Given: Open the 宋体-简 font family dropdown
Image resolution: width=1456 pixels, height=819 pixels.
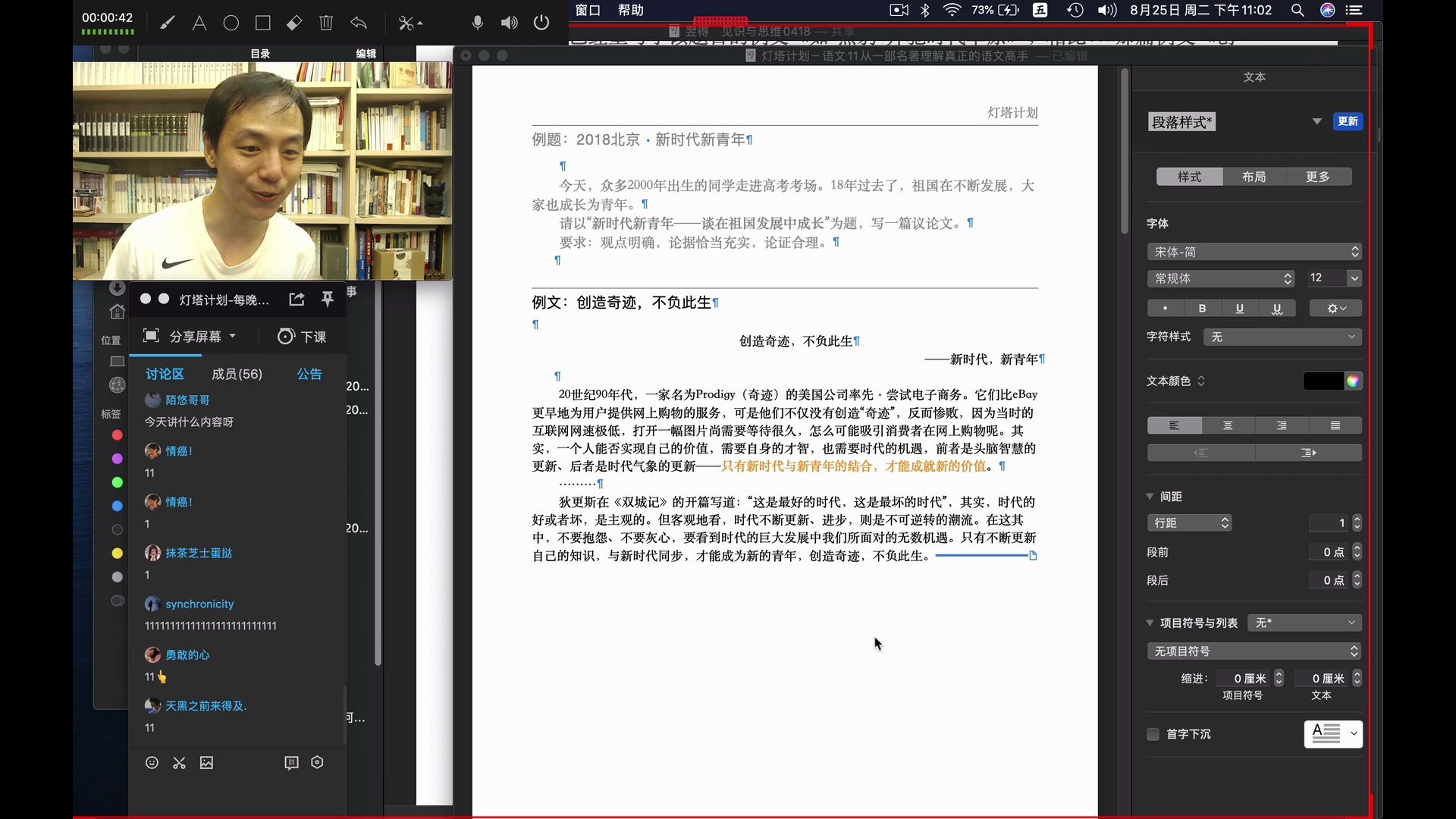Looking at the screenshot, I should 1254,252.
